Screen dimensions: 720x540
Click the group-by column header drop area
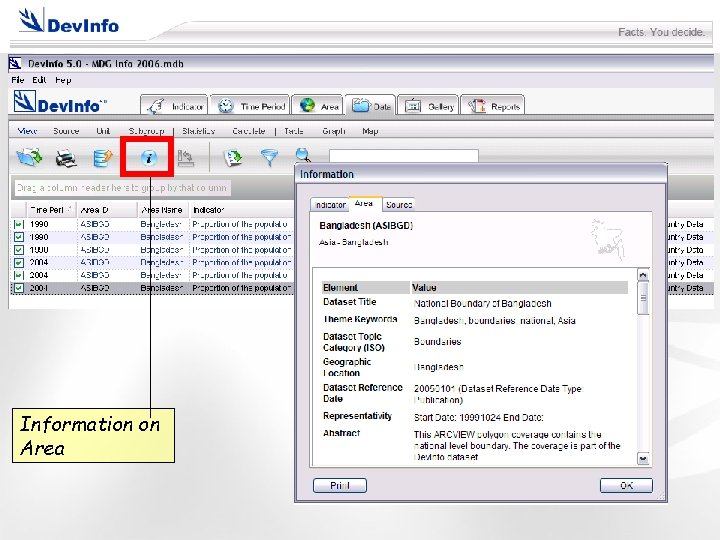coord(122,188)
